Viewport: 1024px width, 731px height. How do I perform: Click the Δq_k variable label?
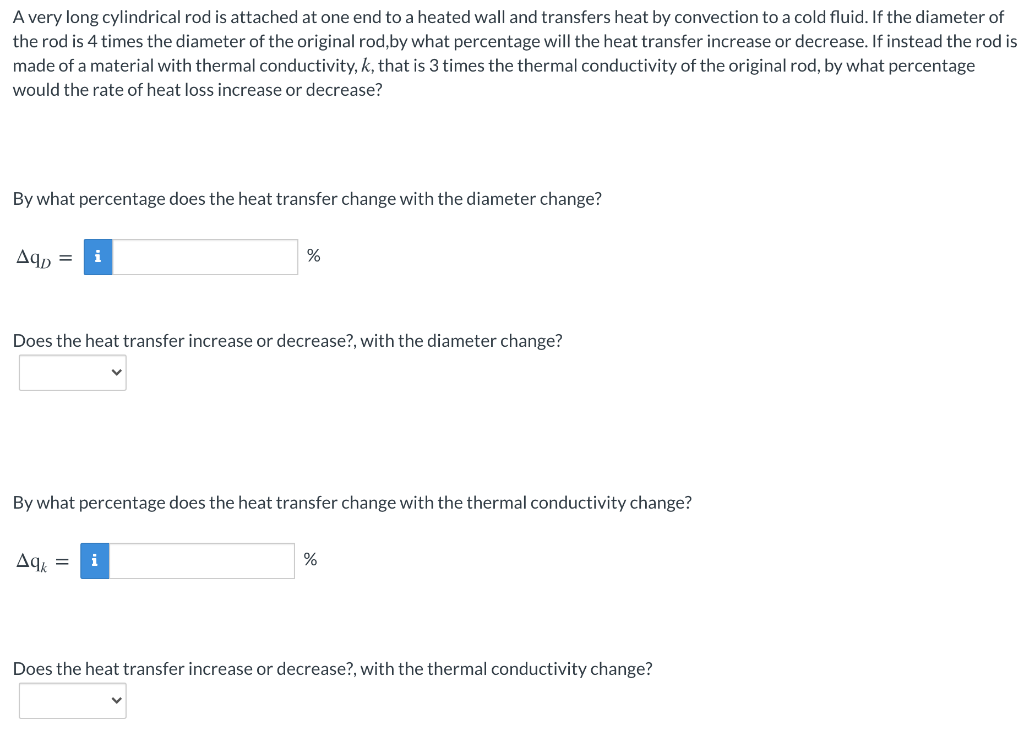coord(32,562)
